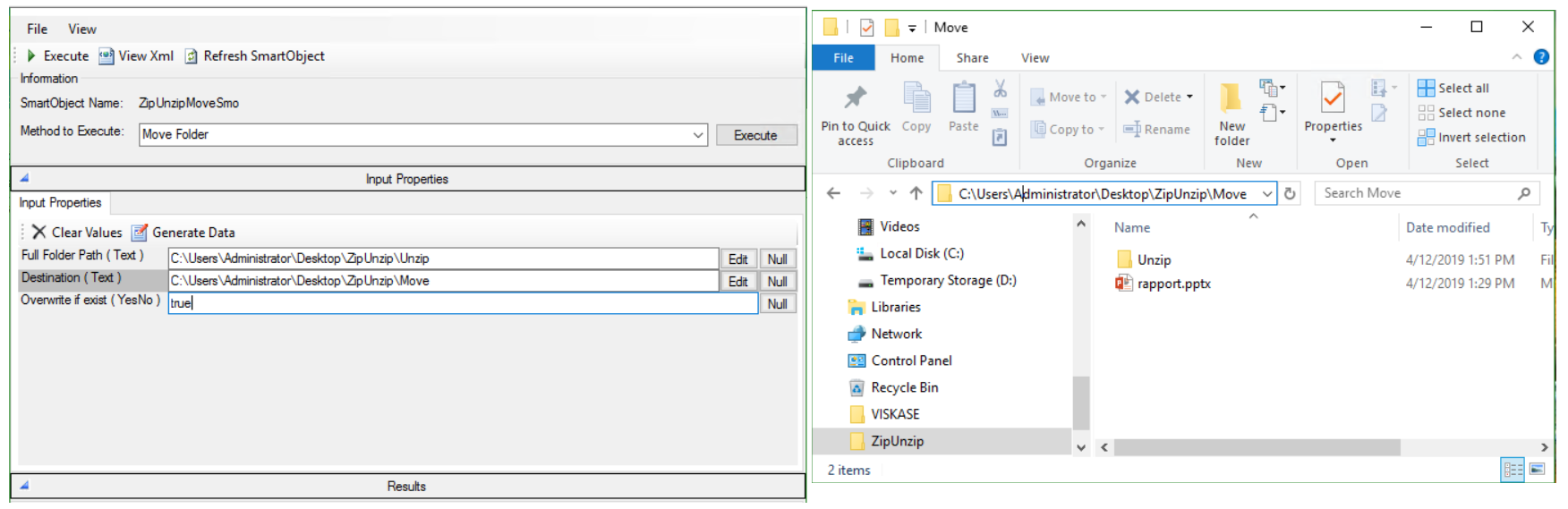
Task: Select ZipUnzip folder in navigation pane
Action: pos(897,441)
